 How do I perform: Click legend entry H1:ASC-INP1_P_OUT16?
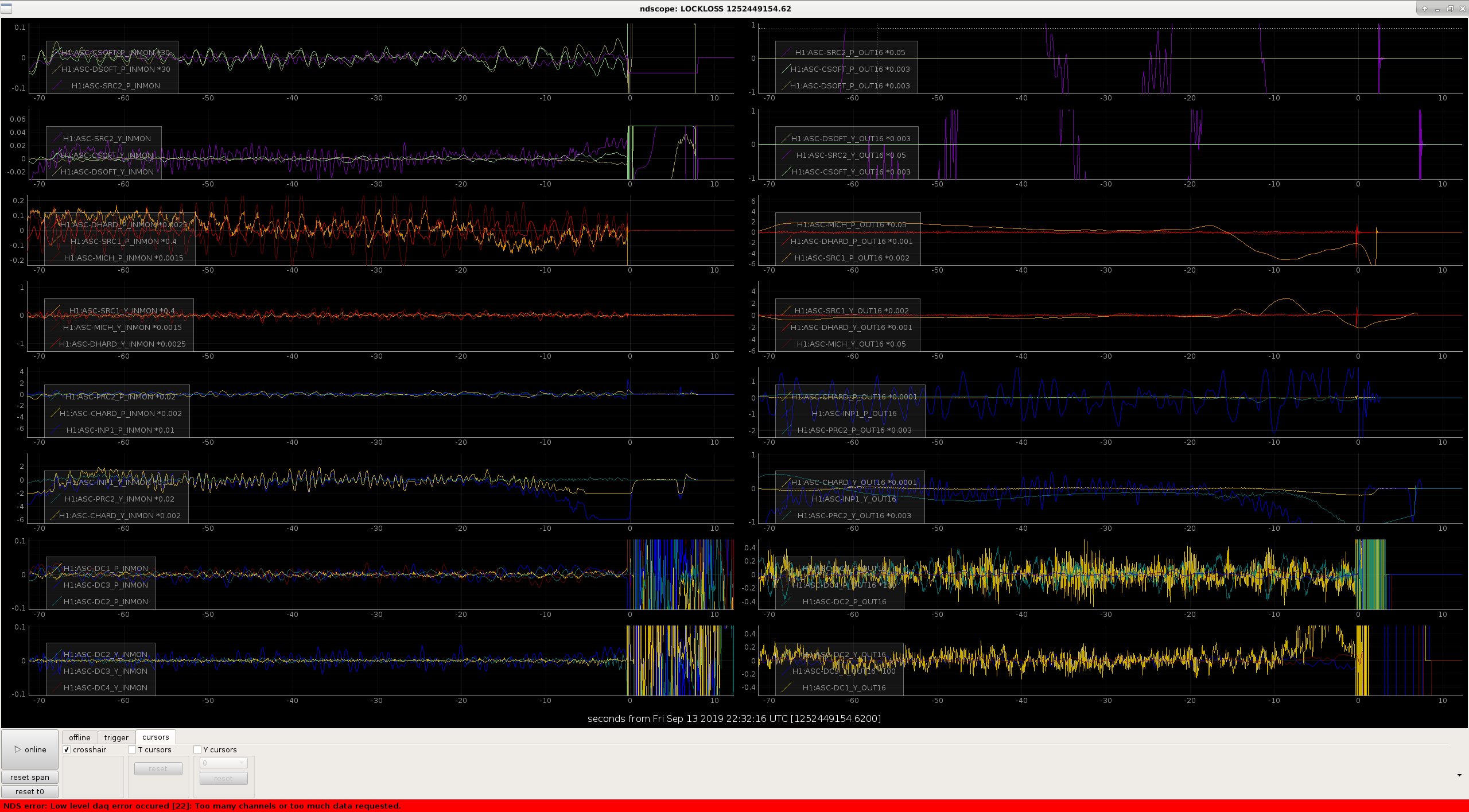(854, 413)
